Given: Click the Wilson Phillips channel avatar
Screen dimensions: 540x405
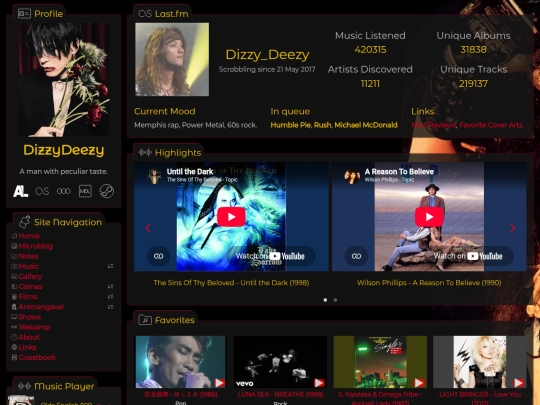Looking at the screenshot, I should (x=352, y=176).
